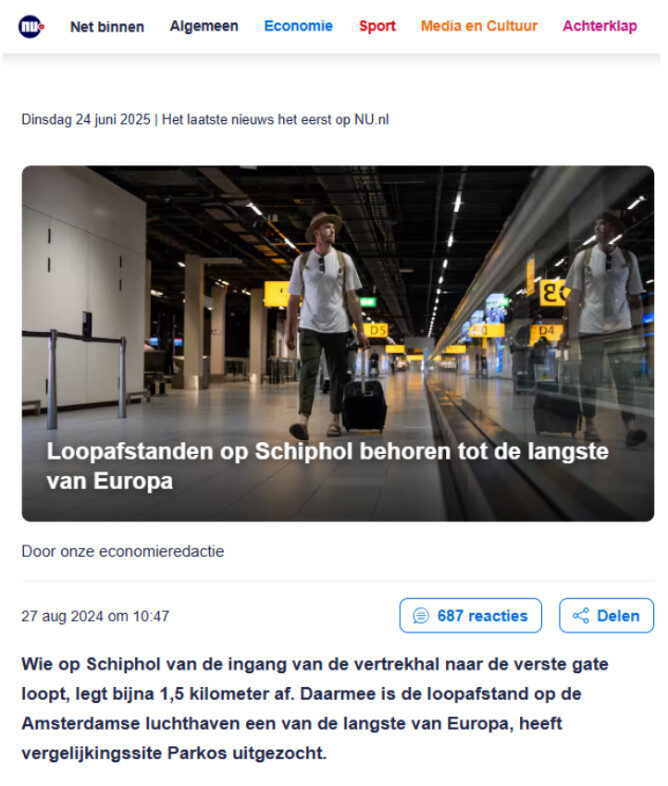The width and height of the screenshot is (668, 786).
Task: Click the Loopafstanden op Schiphol headline
Action: coord(328,466)
